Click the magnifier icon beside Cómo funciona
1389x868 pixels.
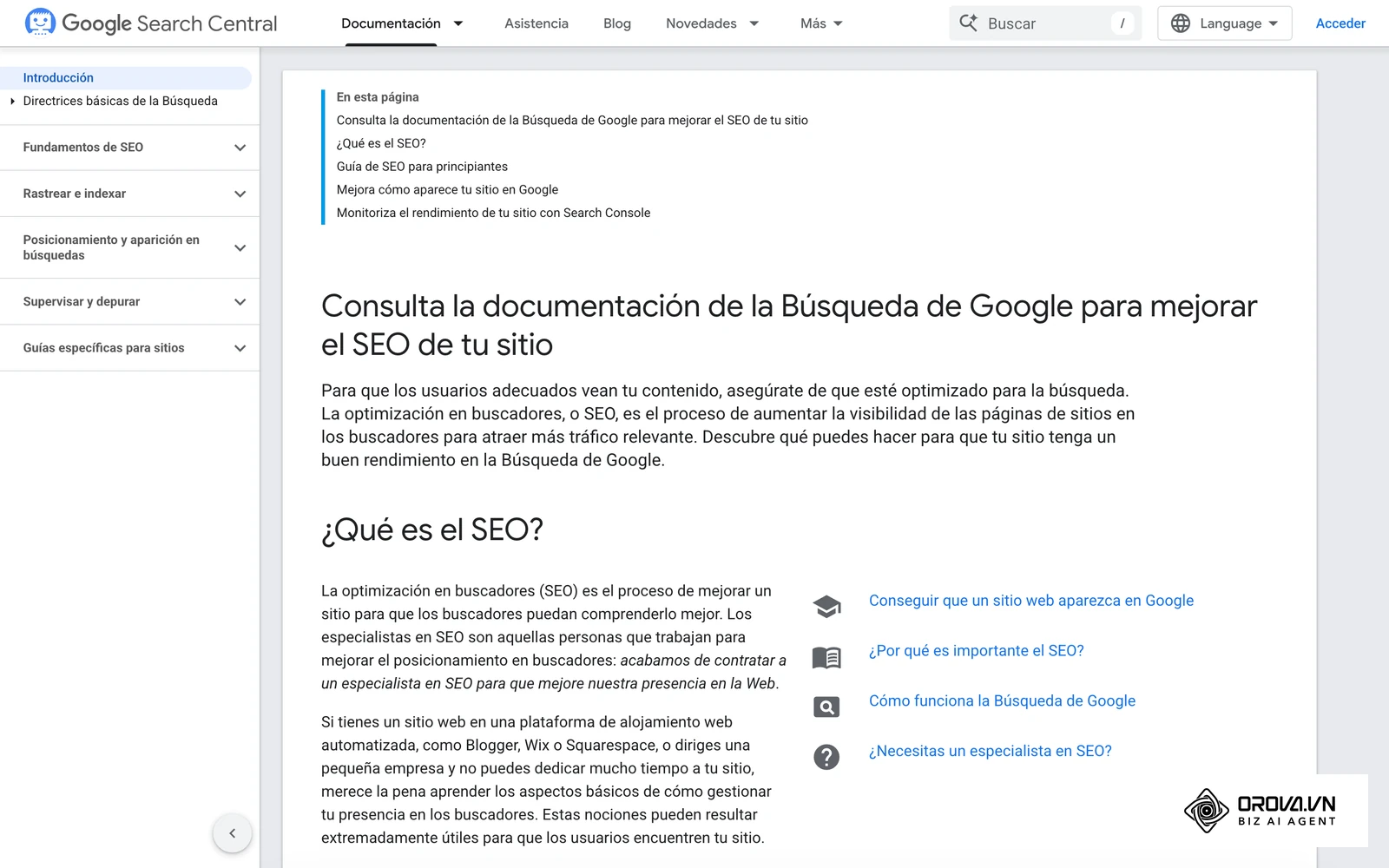pyautogui.click(x=826, y=707)
